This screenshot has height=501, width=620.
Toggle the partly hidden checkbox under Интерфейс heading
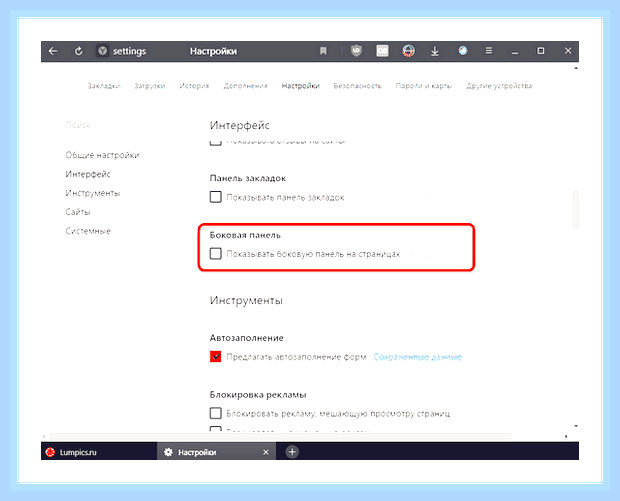point(215,142)
